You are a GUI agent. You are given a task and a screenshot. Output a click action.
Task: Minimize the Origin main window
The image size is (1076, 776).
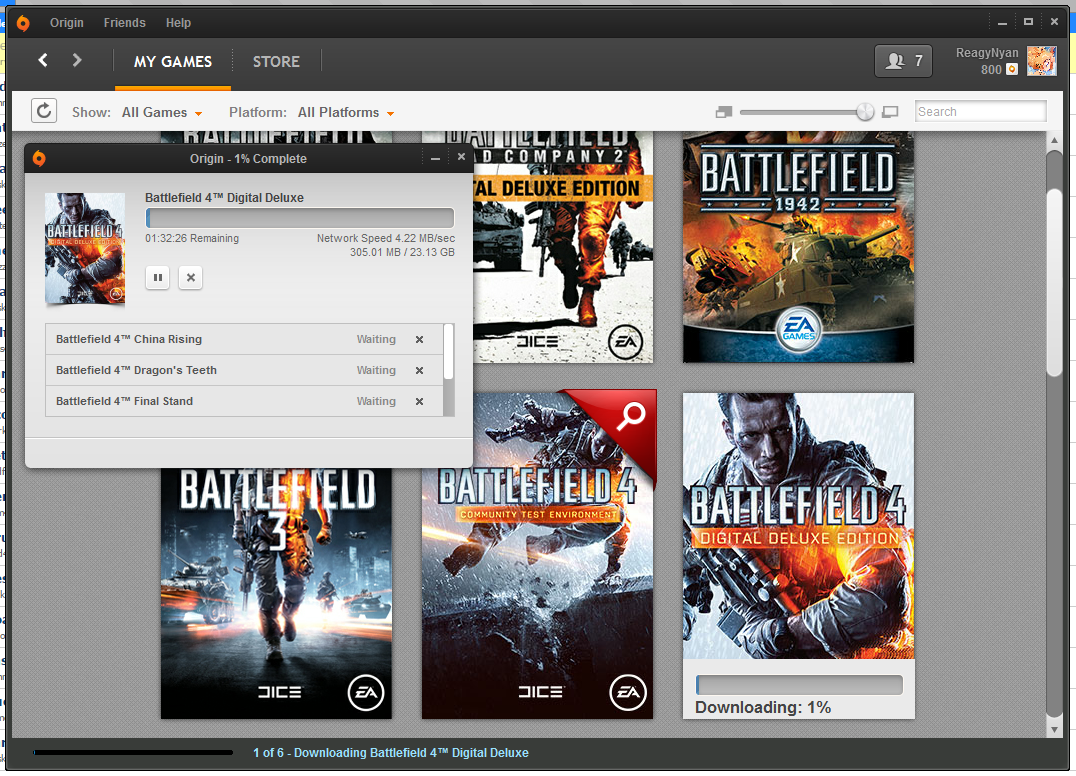(1003, 23)
